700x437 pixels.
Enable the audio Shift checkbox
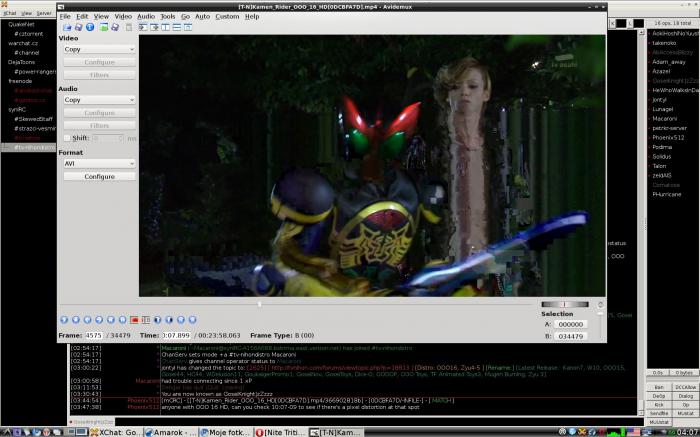(x=67, y=138)
